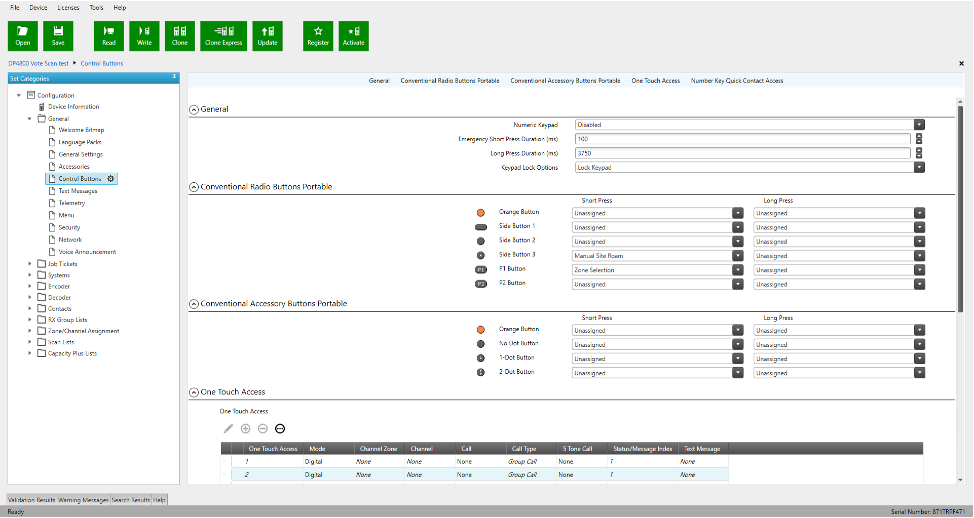Jump to One Touch Access section link
974x518 pixels.
[x=655, y=80]
